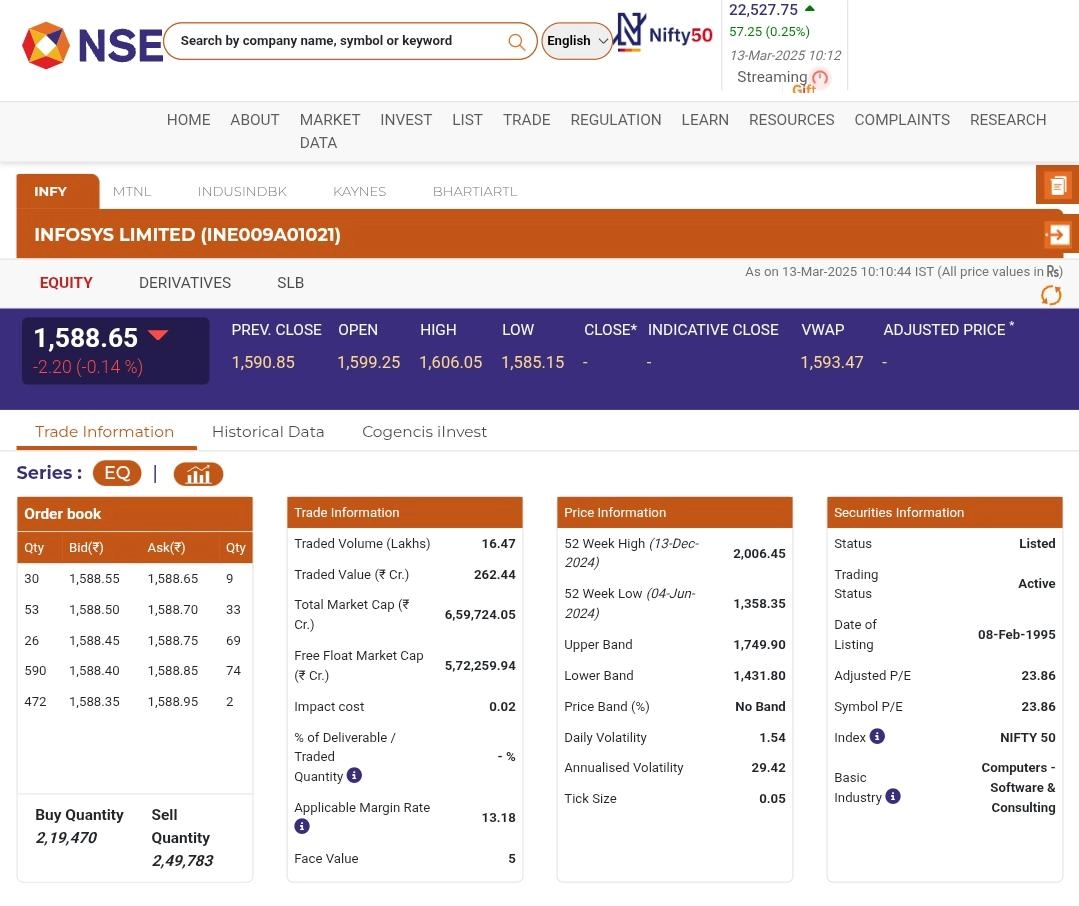Click the orange document icon on right edge
The height and width of the screenshot is (906, 1079).
[1057, 185]
